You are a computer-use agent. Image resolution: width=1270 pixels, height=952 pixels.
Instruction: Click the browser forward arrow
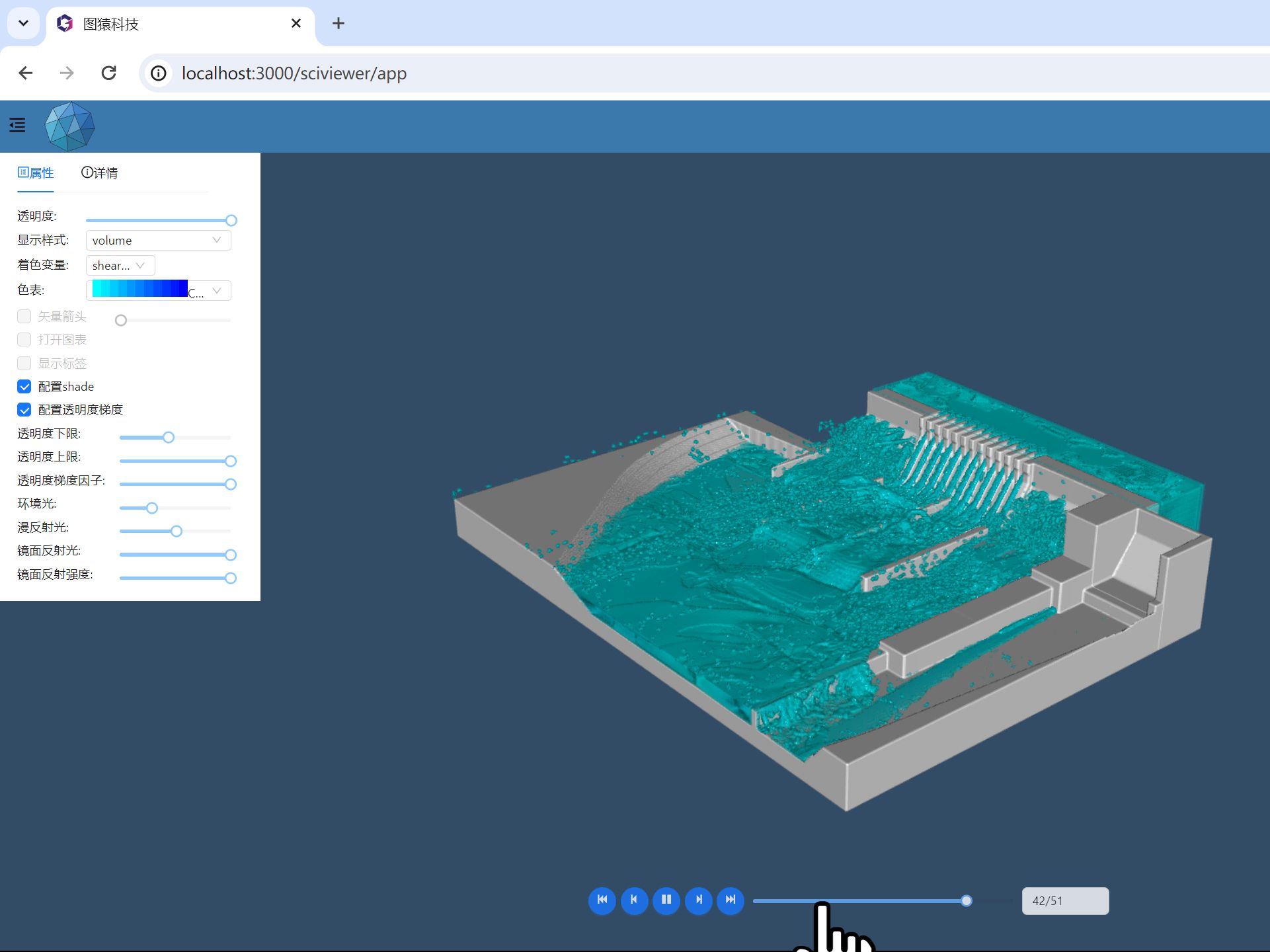pyautogui.click(x=67, y=73)
